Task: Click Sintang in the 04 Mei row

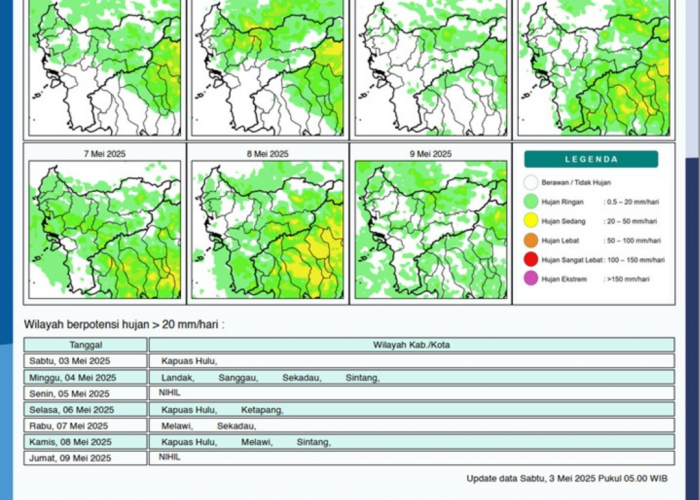Action: (x=362, y=378)
